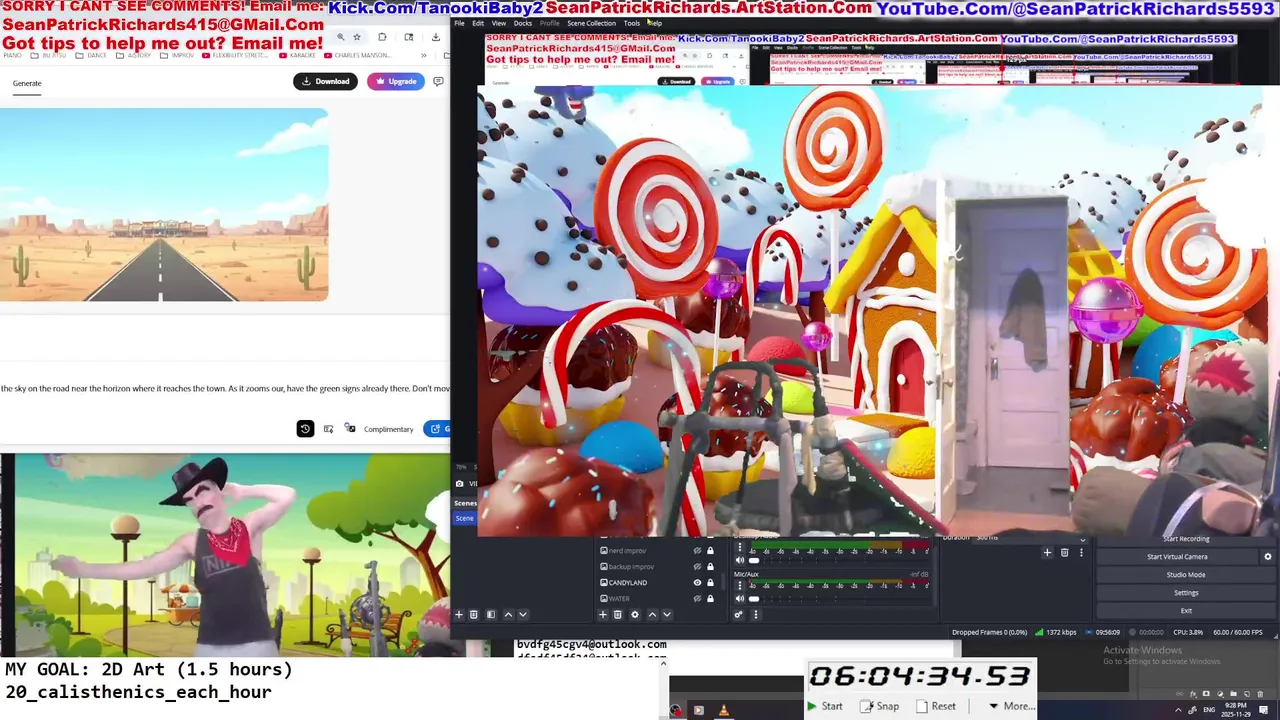This screenshot has width=1280, height=720.
Task: Move the scene down with the arrow icon
Action: (x=522, y=615)
